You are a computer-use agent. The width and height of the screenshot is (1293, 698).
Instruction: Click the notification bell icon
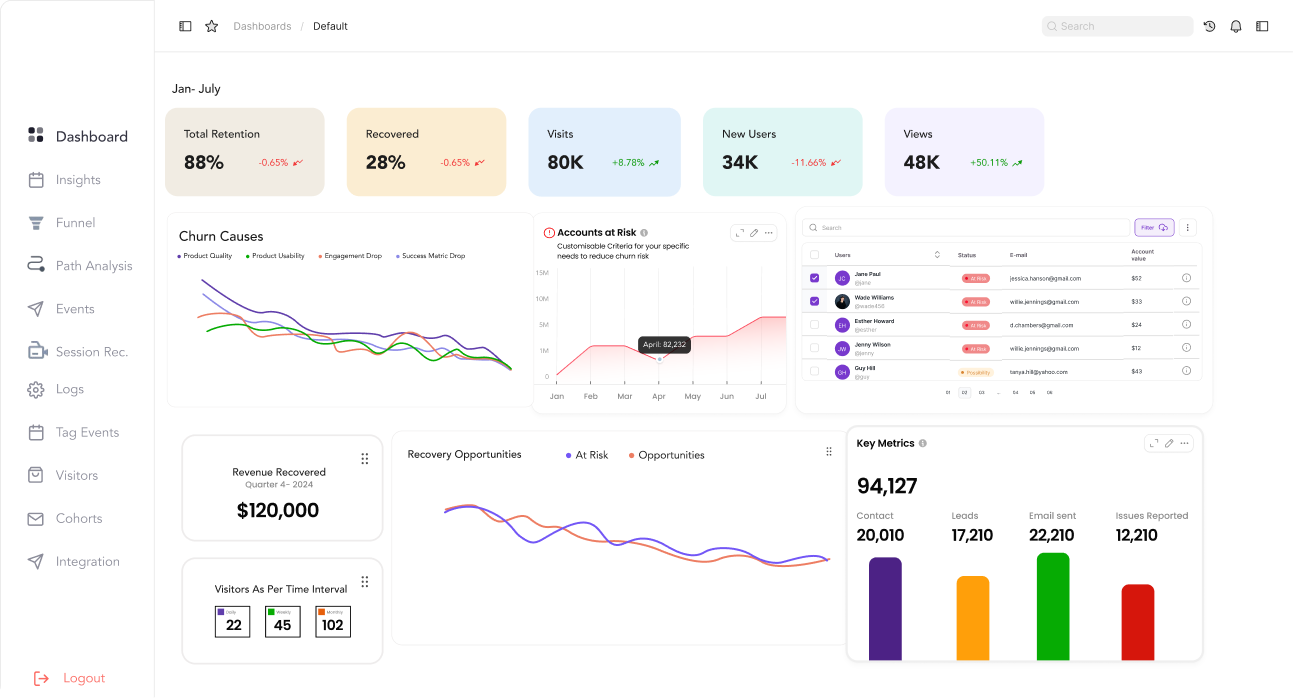[1235, 26]
